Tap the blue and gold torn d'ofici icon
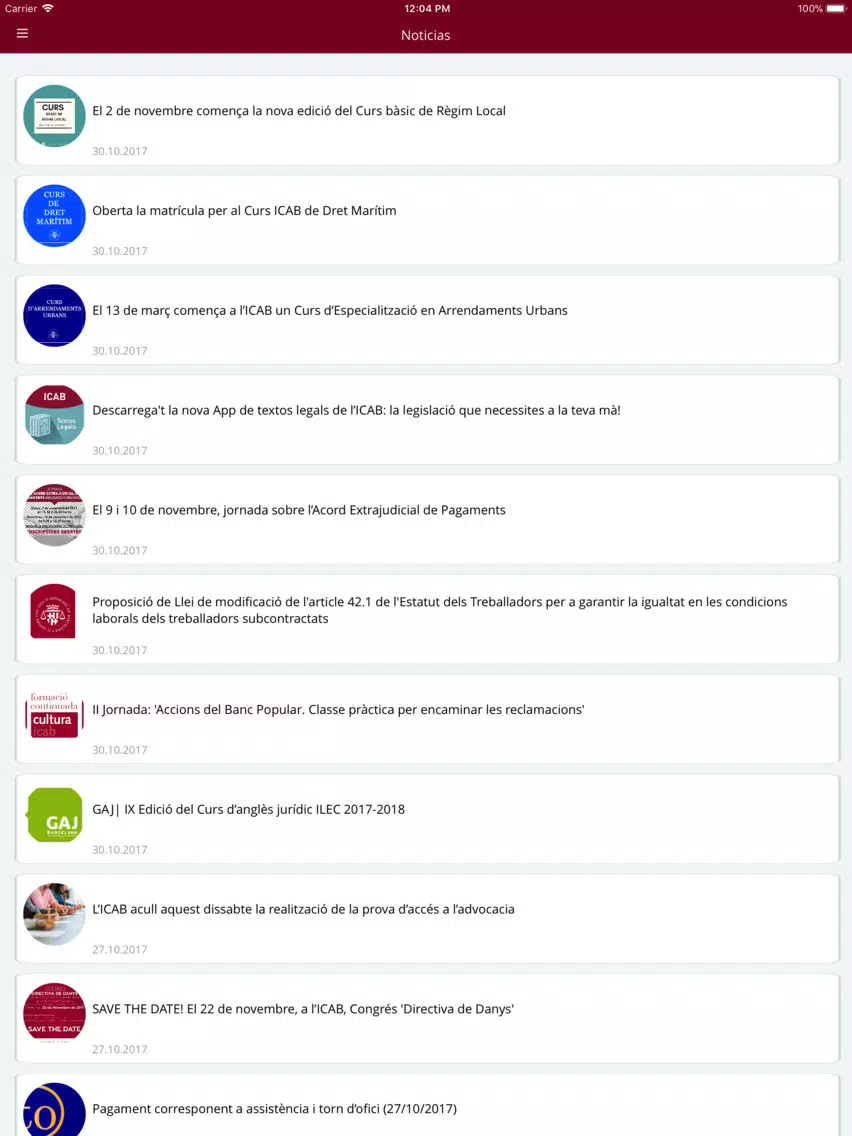This screenshot has height=1136, width=852. [x=54, y=1109]
